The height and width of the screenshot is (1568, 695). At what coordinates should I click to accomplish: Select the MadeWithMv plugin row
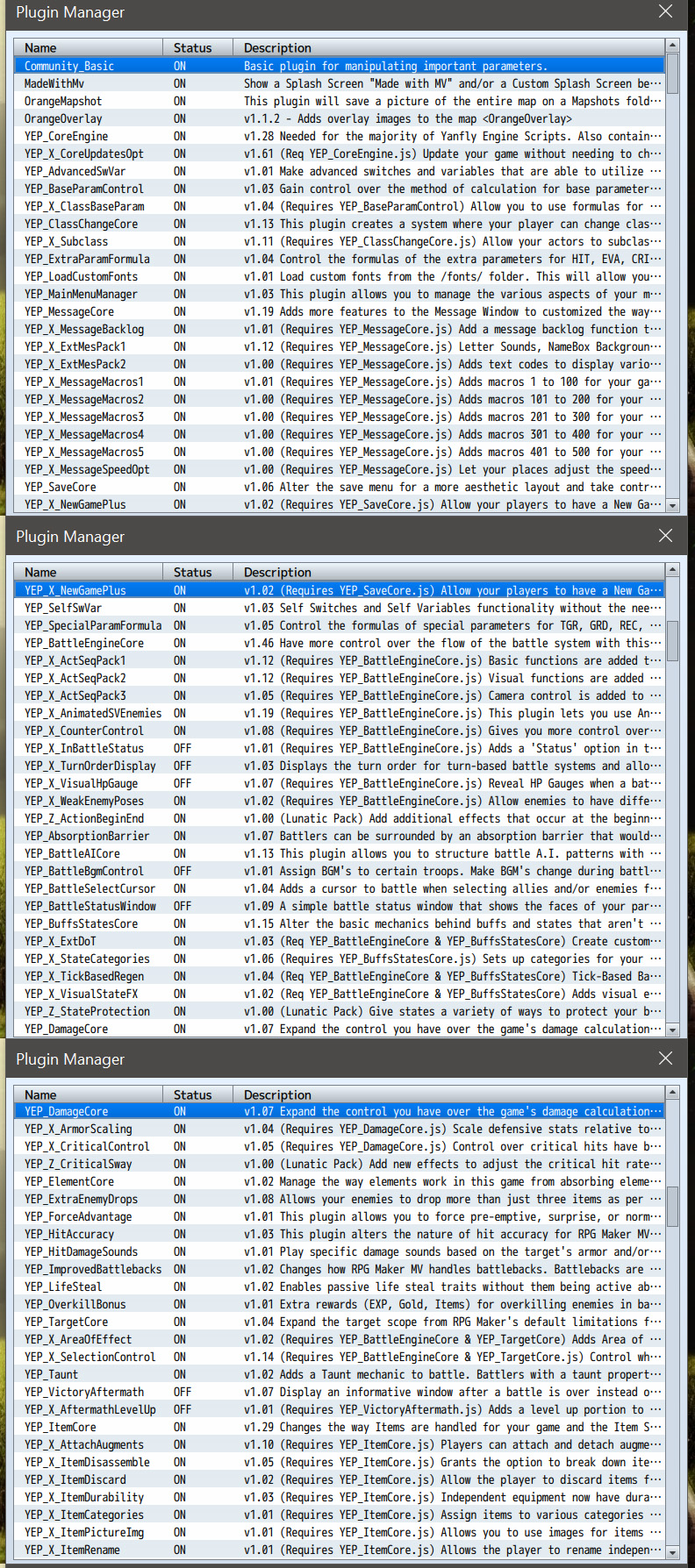click(x=340, y=83)
